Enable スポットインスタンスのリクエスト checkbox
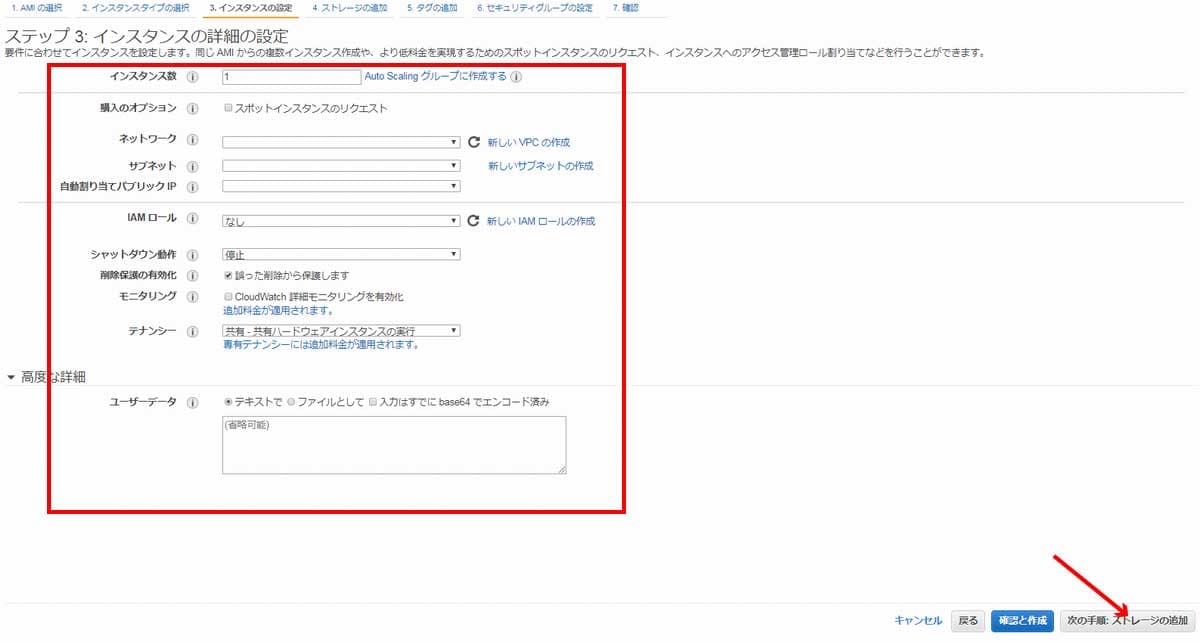Image resolution: width=1200 pixels, height=643 pixels. [x=229, y=108]
